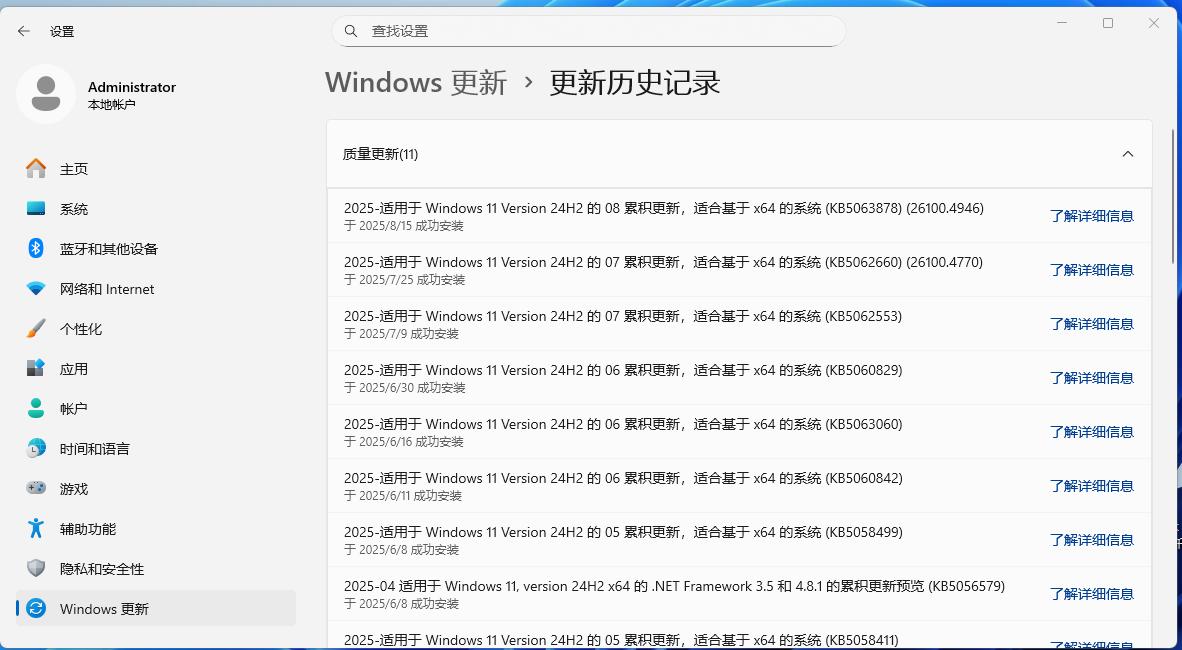Click the 应用 apps icon
The height and width of the screenshot is (650, 1182).
point(35,368)
